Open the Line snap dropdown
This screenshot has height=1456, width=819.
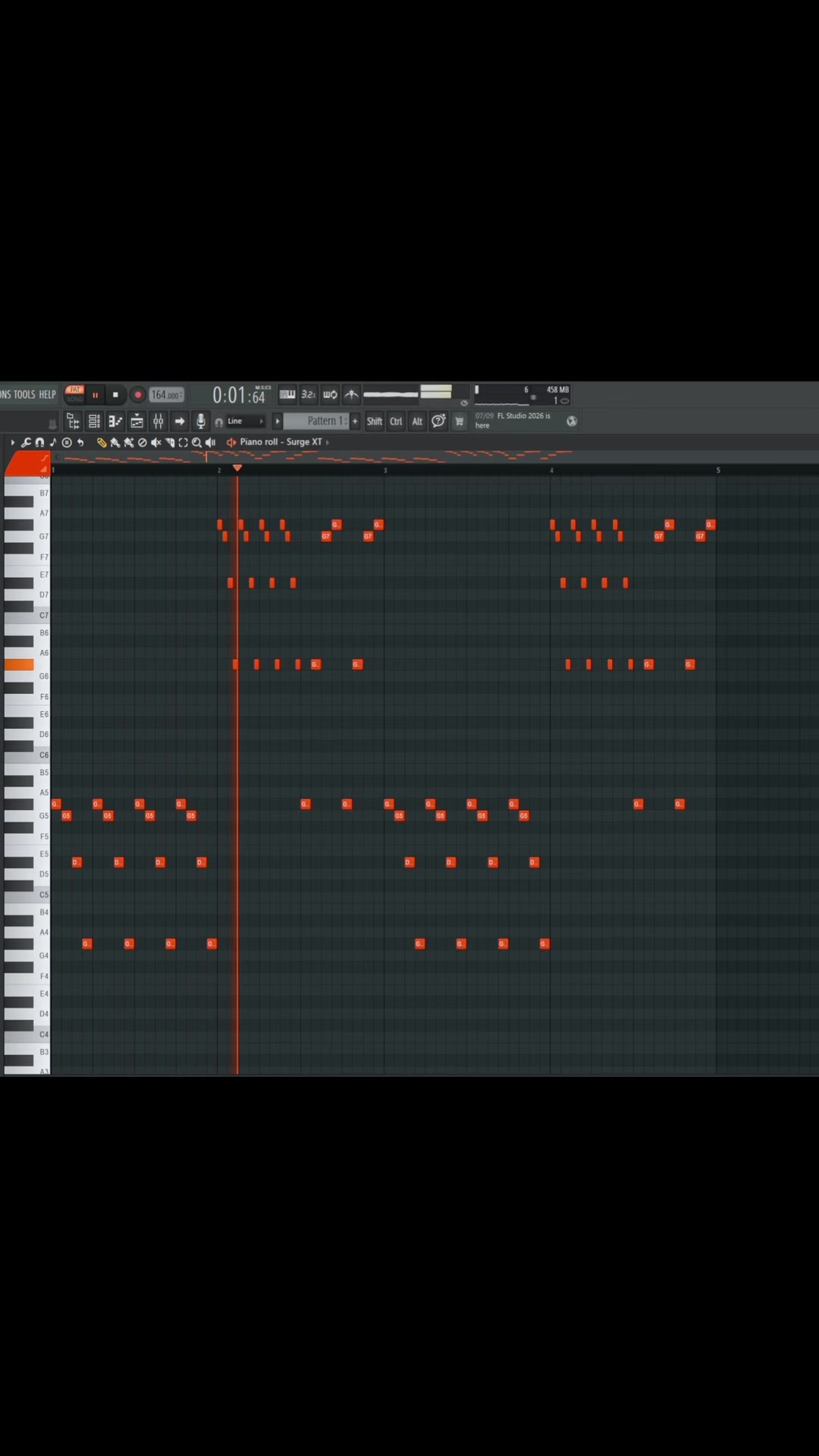pos(245,421)
